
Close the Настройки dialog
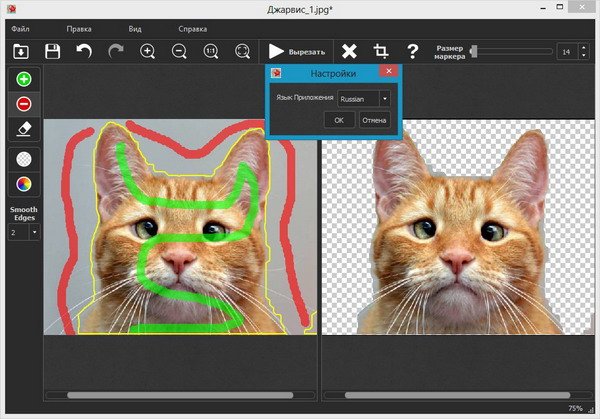[x=389, y=71]
